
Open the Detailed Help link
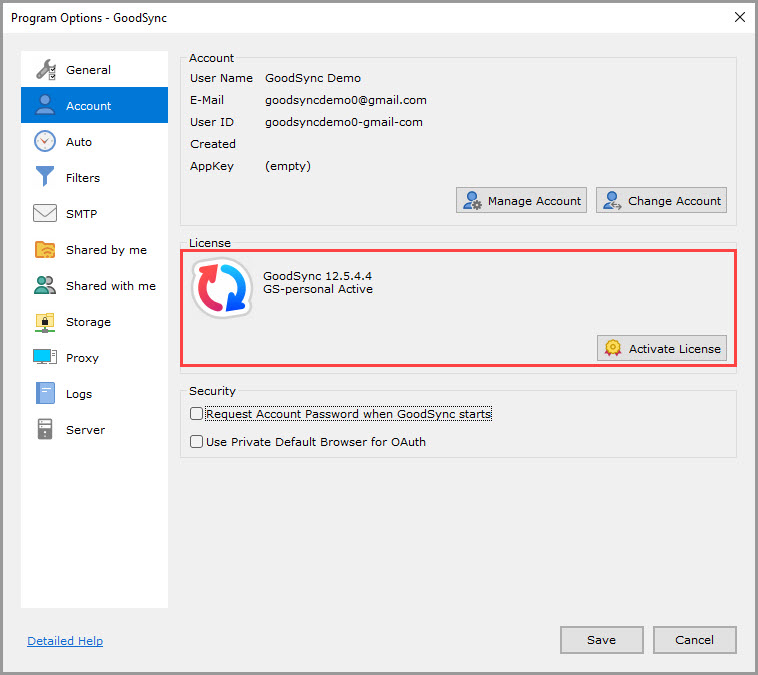point(65,641)
